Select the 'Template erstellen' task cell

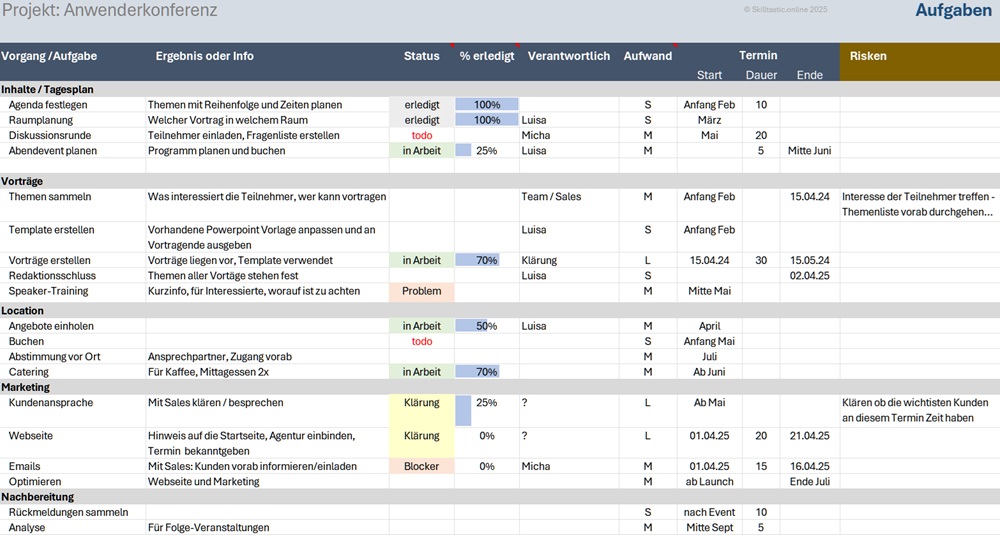(x=73, y=237)
